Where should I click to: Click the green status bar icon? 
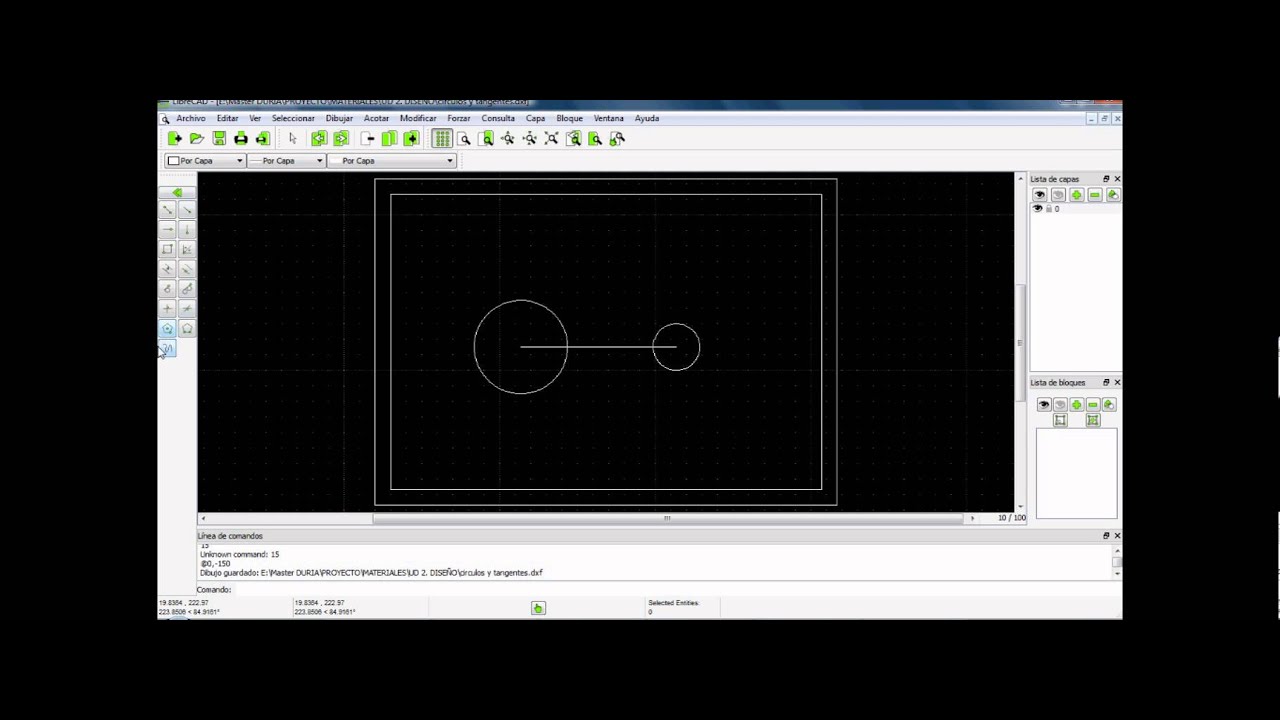[x=538, y=608]
